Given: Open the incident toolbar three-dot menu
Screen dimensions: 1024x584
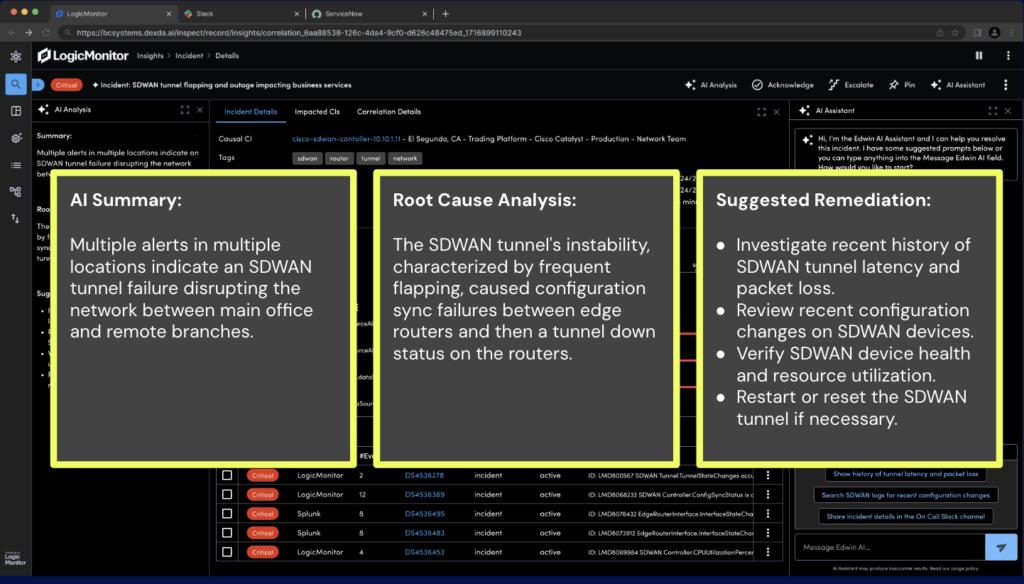Looking at the screenshot, I should coord(1006,85).
